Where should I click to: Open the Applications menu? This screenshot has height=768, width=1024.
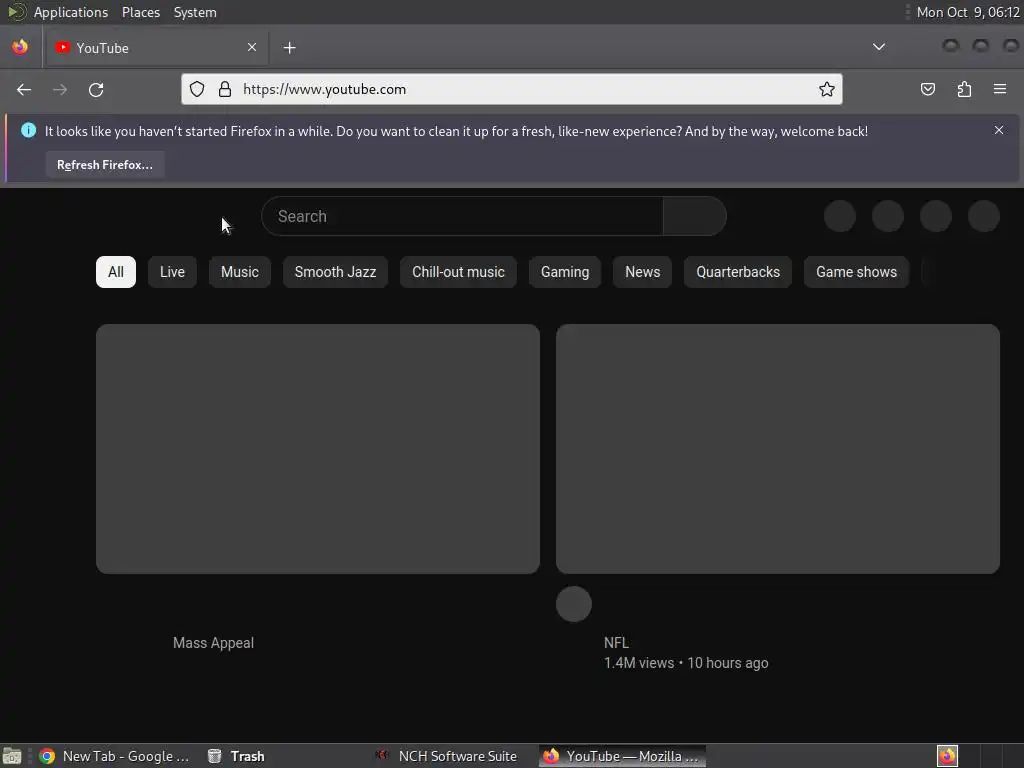pyautogui.click(x=71, y=12)
